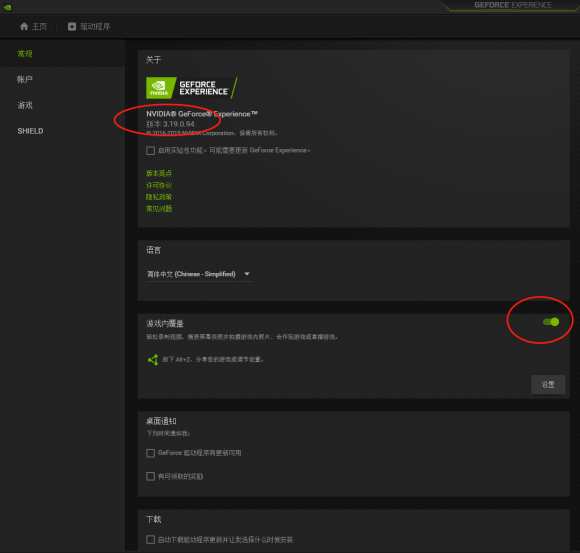This screenshot has height=553, width=580.
Task: Check the 自动下载驱动程序更新 checkbox
Action: [x=150, y=540]
